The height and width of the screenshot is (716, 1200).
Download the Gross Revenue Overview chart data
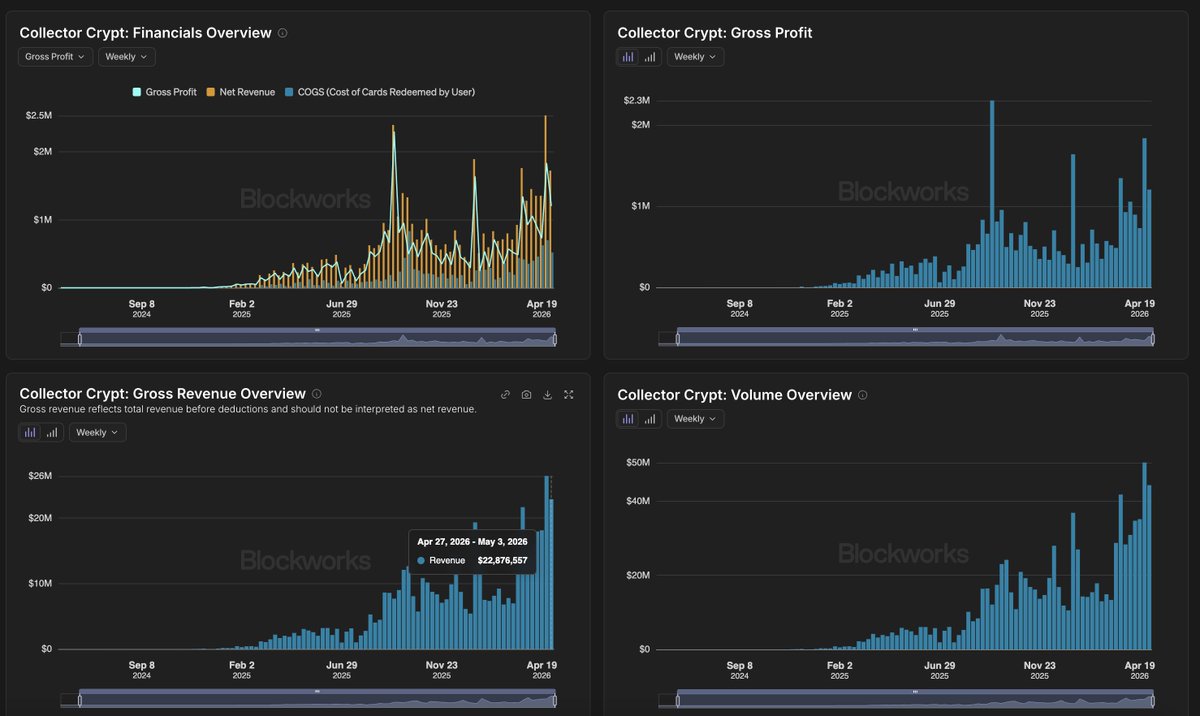[x=548, y=395]
